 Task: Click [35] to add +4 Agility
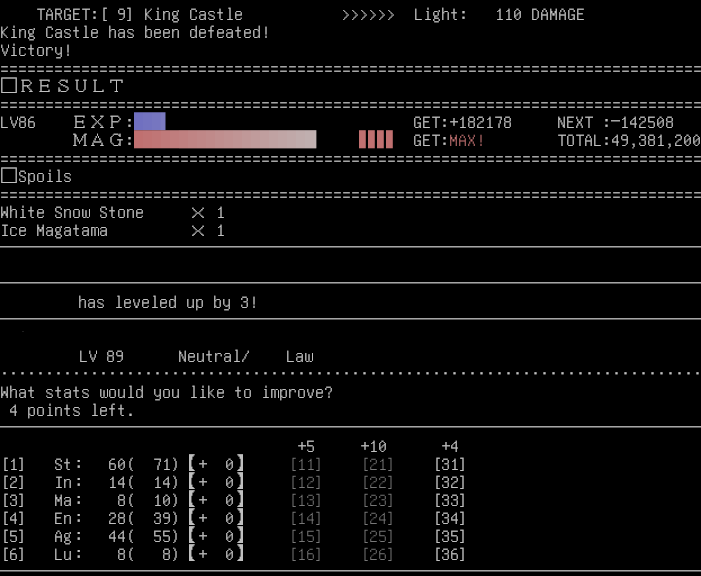[450, 536]
